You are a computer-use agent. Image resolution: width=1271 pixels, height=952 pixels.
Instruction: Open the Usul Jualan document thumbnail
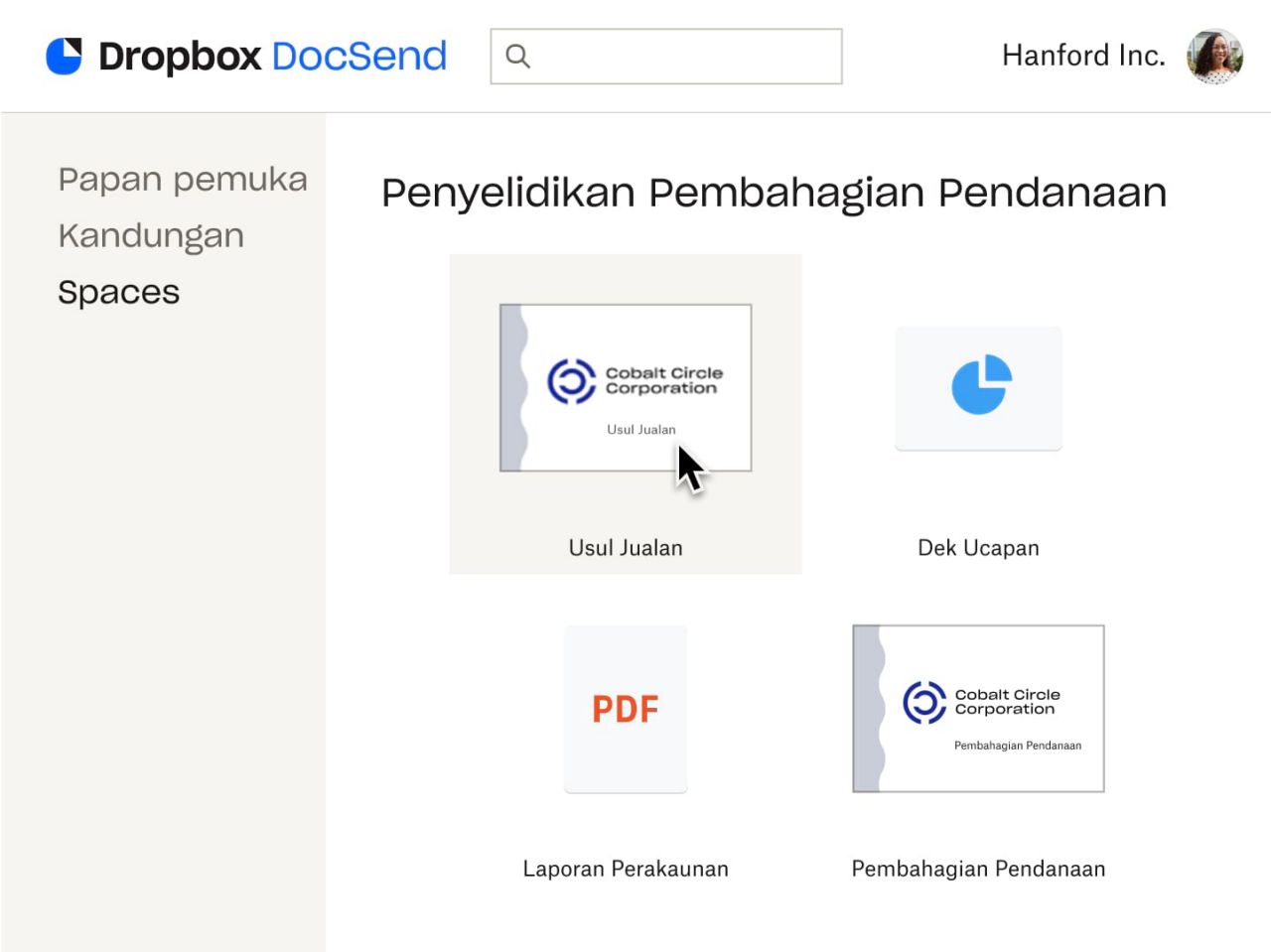(625, 387)
